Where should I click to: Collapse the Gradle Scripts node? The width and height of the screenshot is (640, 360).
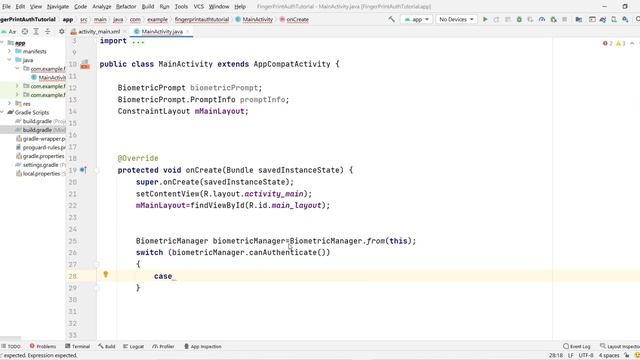2,112
